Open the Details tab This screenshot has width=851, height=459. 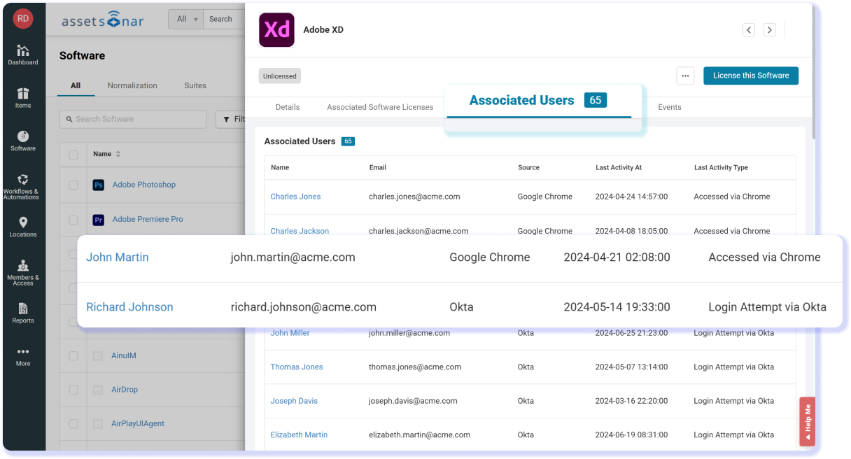(x=288, y=107)
